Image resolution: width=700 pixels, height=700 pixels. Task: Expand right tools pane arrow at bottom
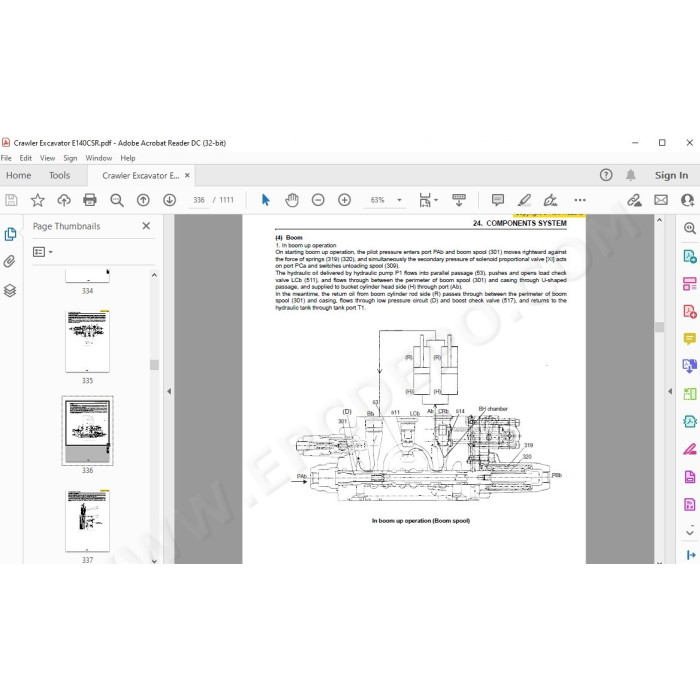[x=691, y=555]
